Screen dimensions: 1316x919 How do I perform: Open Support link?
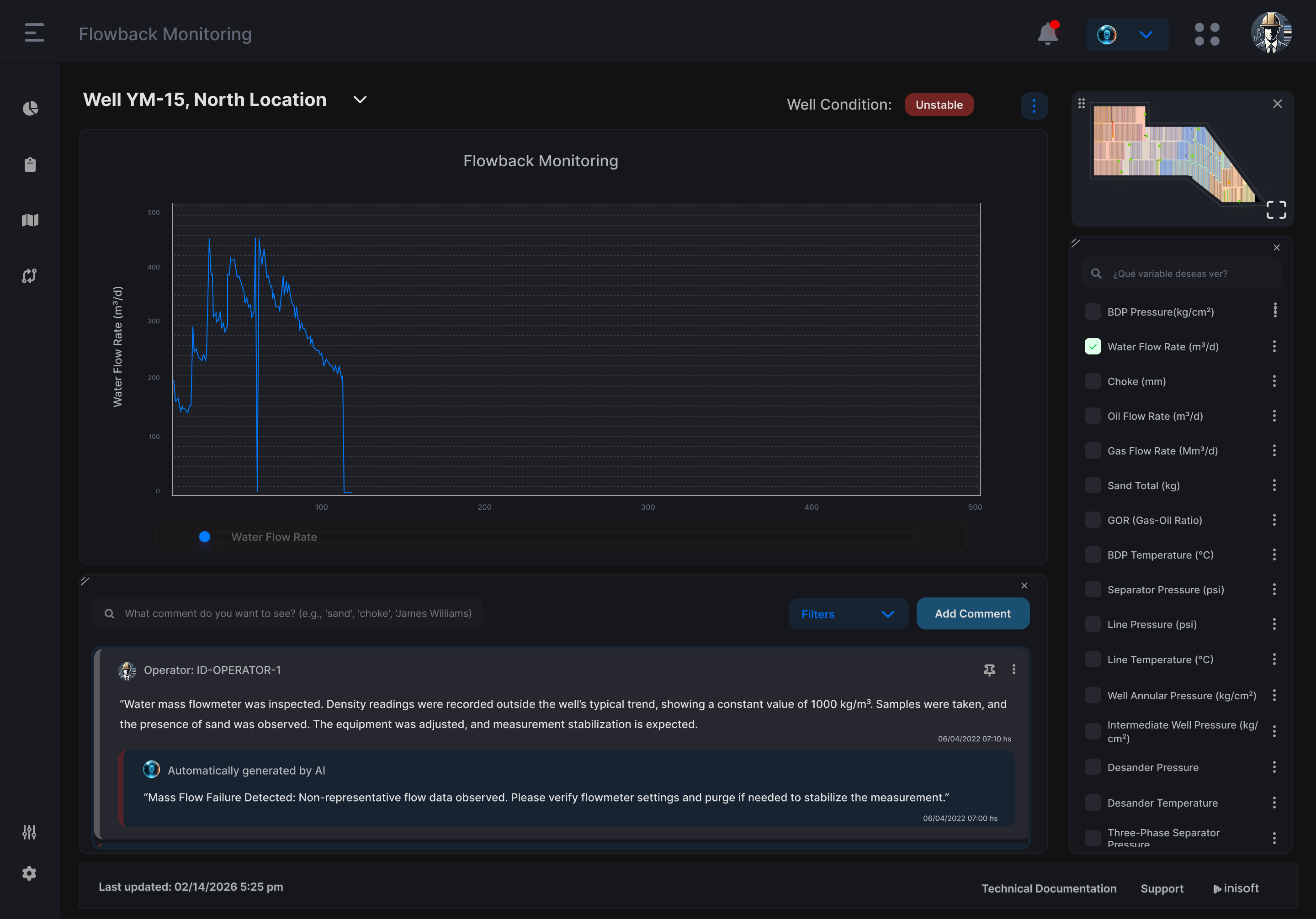(1162, 888)
